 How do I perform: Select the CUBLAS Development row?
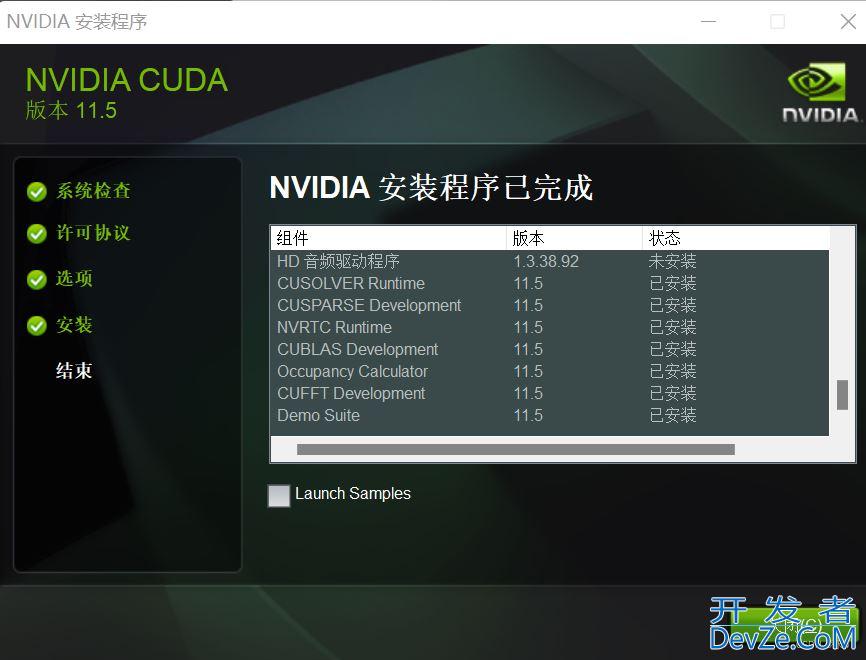550,350
